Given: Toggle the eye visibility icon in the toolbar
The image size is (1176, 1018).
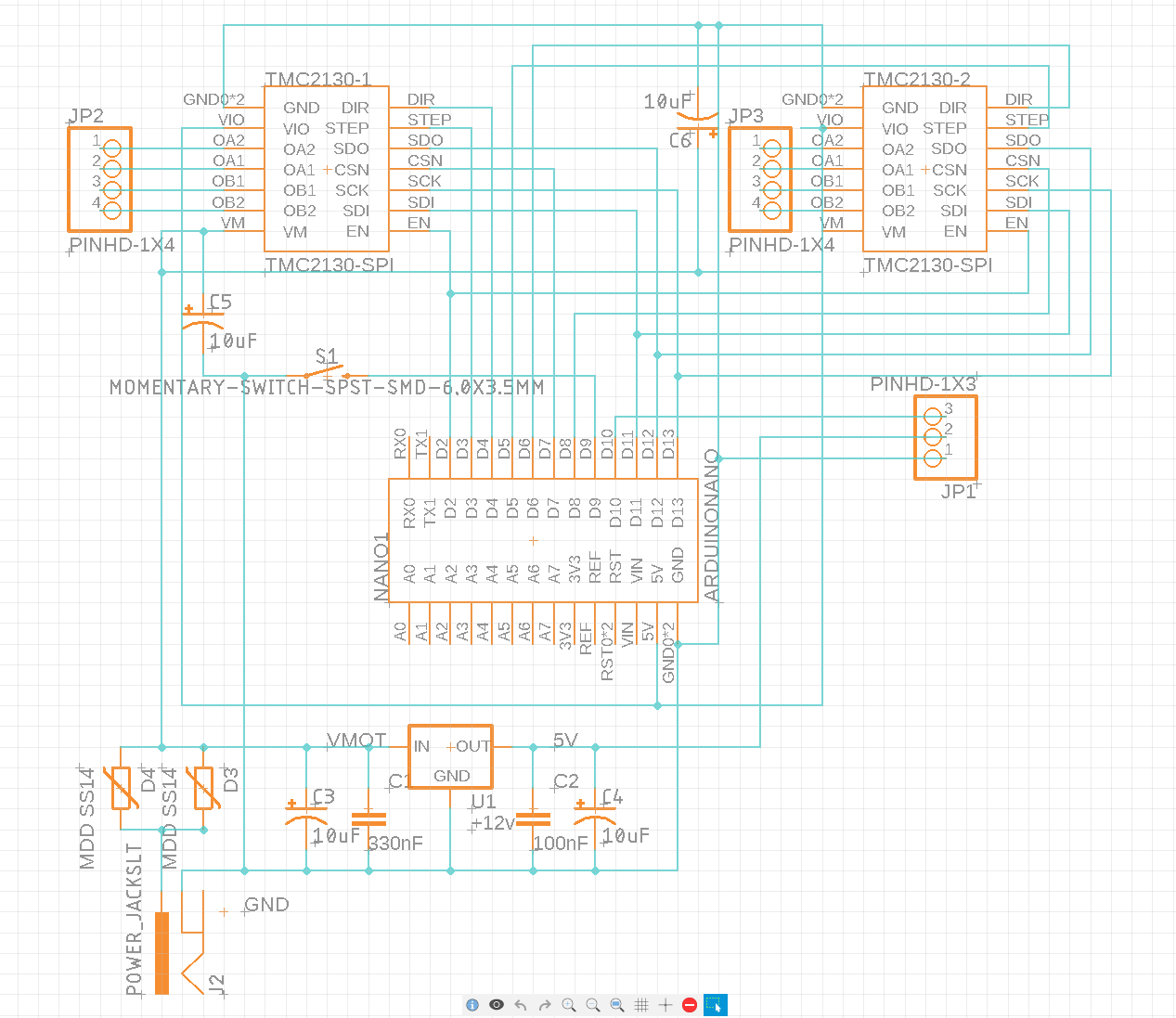Looking at the screenshot, I should coord(497,1005).
